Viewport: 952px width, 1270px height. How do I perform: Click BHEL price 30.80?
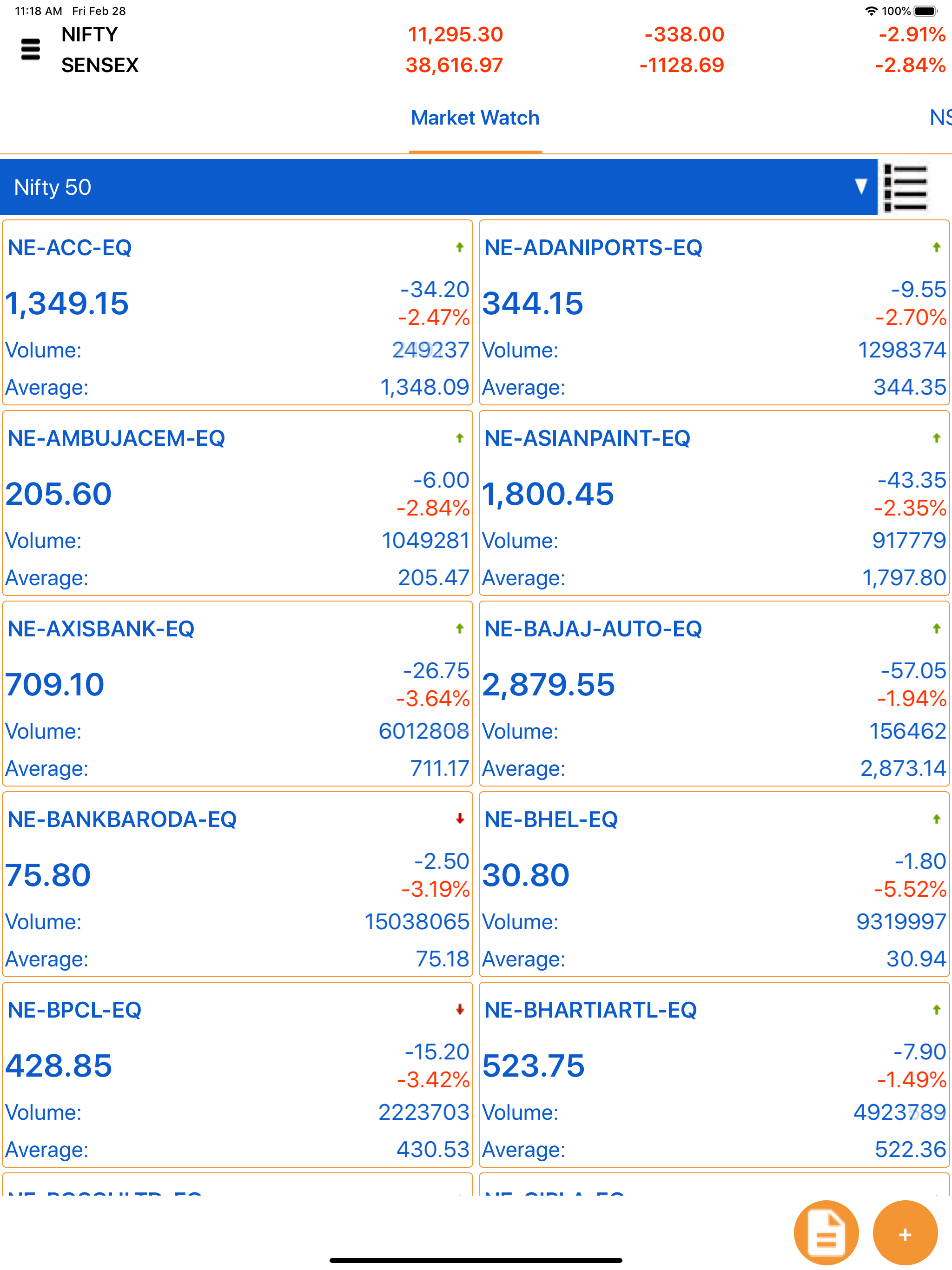tap(526, 875)
